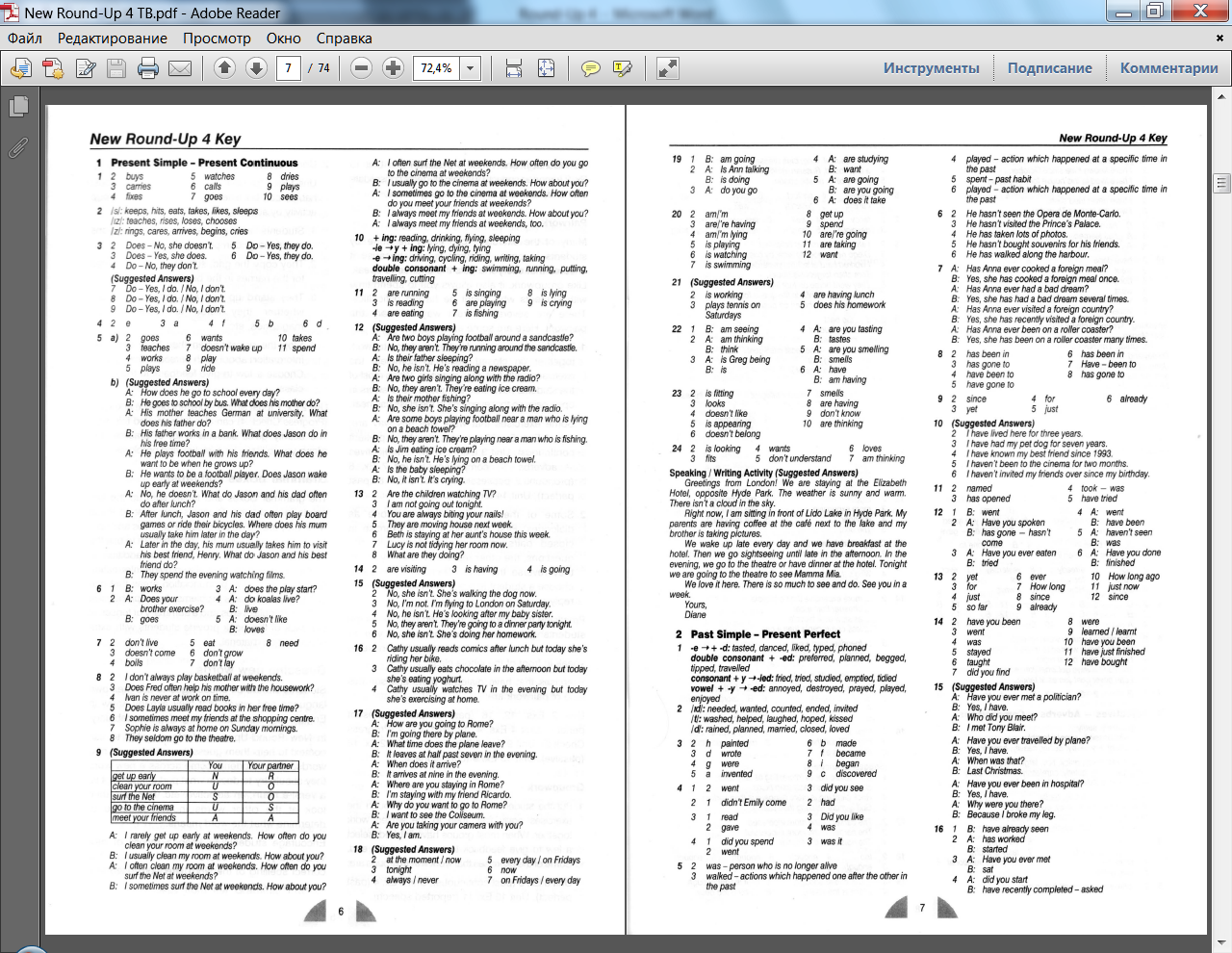Go to the next page with down arrow
The image size is (1232, 953).
256,68
